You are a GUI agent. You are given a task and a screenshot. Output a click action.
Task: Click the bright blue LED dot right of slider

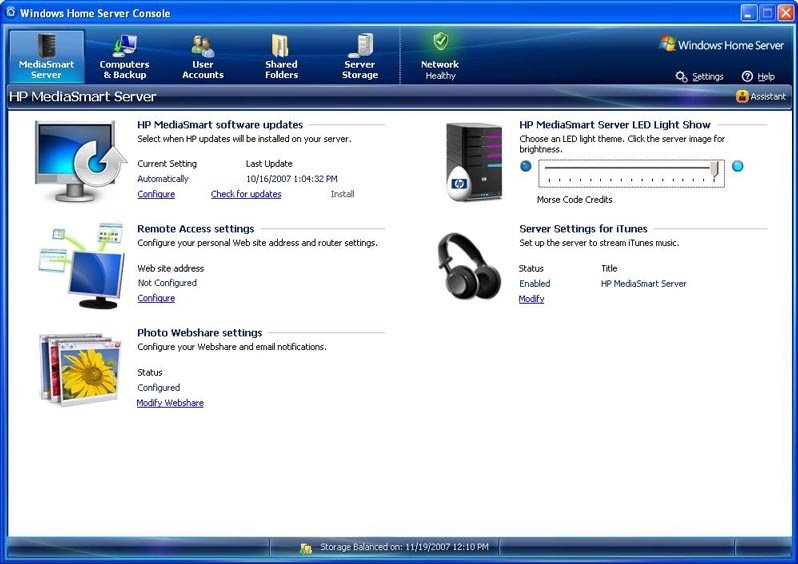tap(737, 166)
